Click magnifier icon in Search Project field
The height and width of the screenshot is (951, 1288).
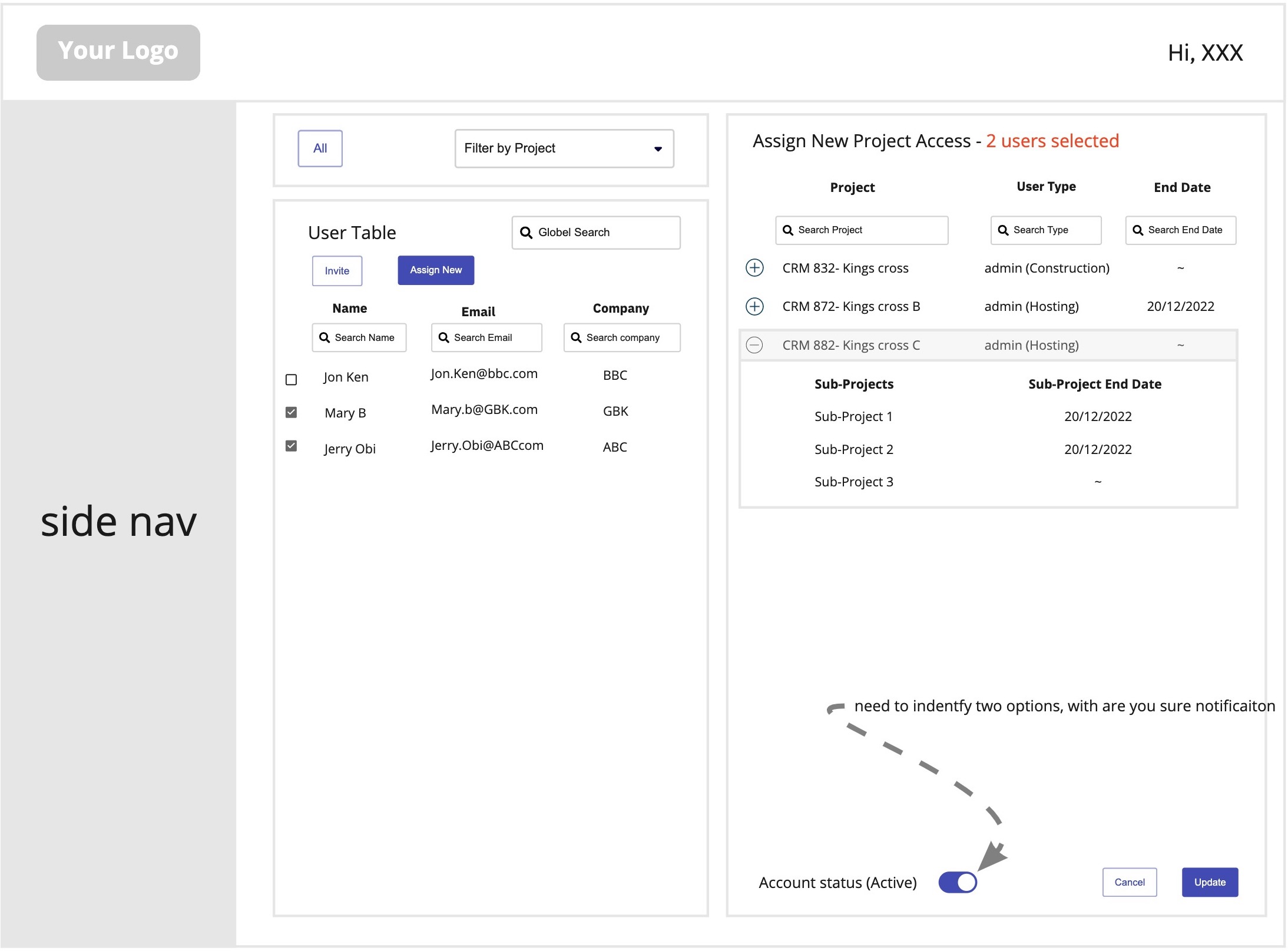click(787, 230)
